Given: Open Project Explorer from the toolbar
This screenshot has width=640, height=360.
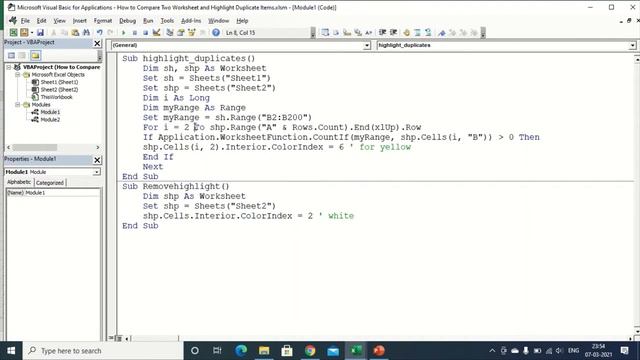Looking at the screenshot, I should click(170, 33).
